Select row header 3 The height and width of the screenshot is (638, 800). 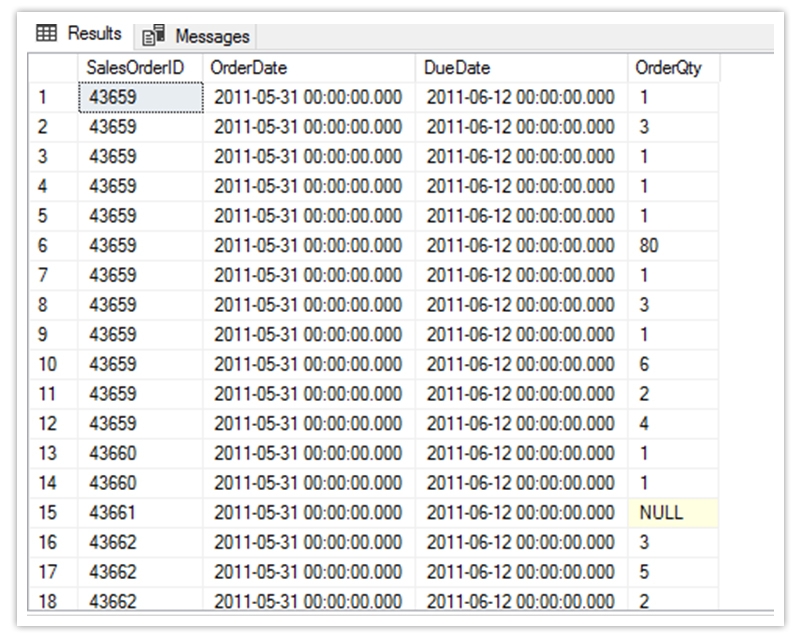coord(53,156)
